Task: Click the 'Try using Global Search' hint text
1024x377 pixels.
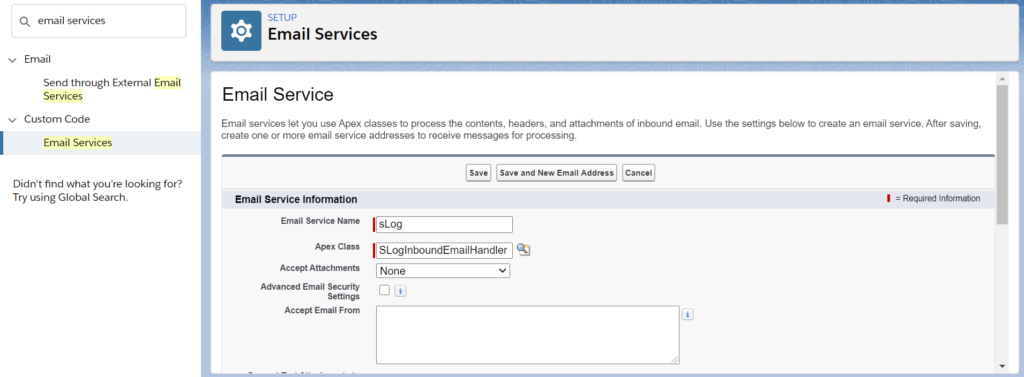Action: (70, 197)
